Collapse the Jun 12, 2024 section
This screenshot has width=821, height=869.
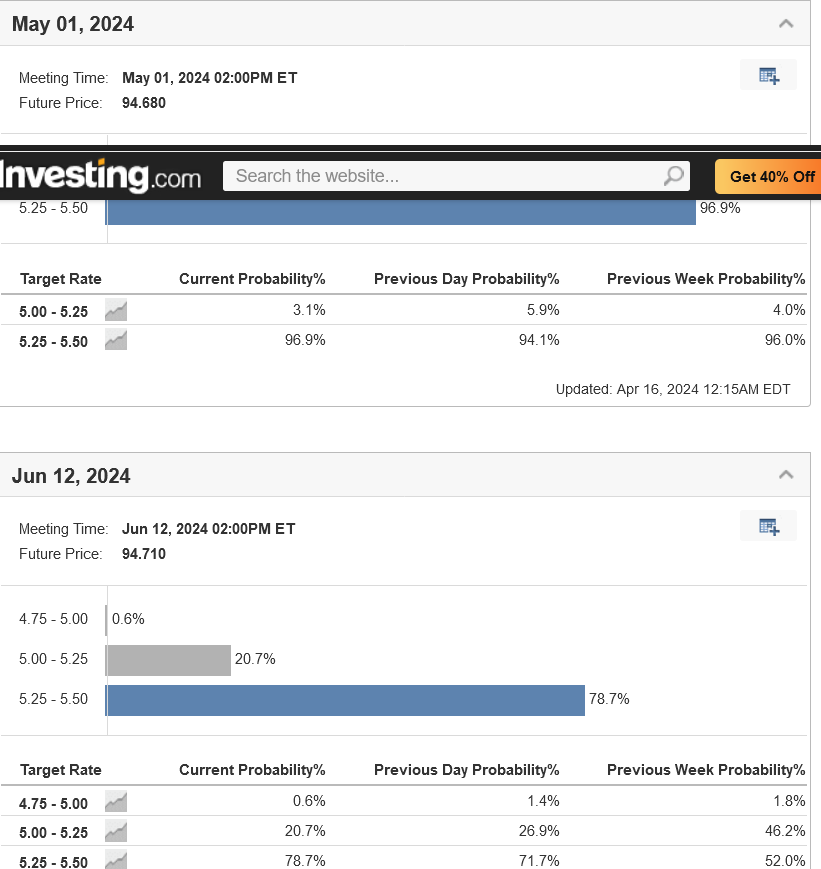pyautogui.click(x=786, y=475)
